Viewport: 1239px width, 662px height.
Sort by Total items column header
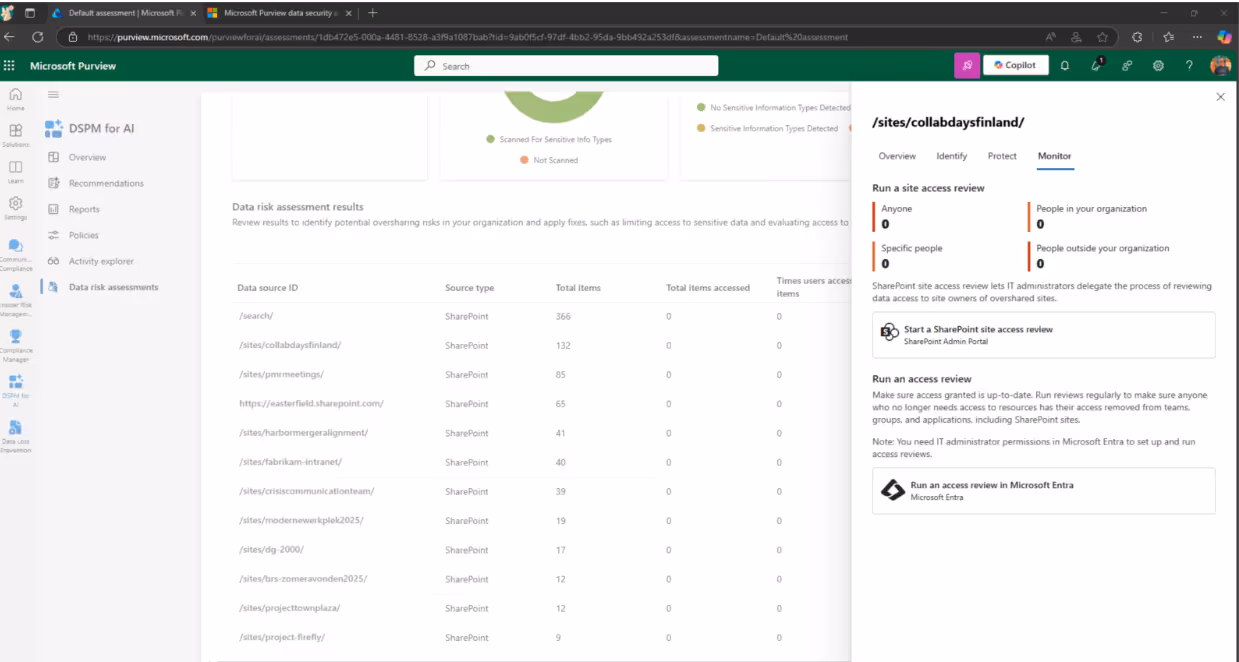(x=578, y=288)
